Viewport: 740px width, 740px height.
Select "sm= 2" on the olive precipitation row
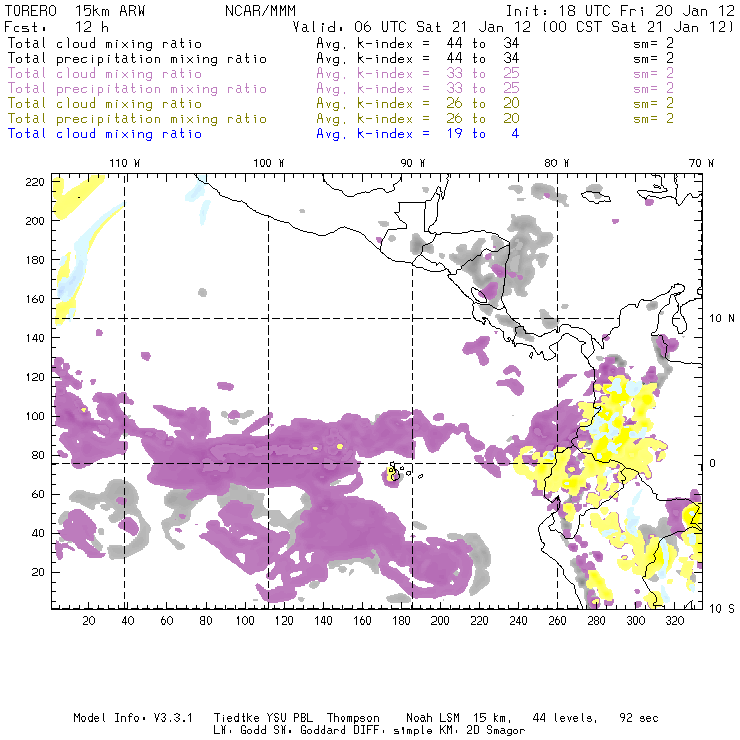(654, 119)
